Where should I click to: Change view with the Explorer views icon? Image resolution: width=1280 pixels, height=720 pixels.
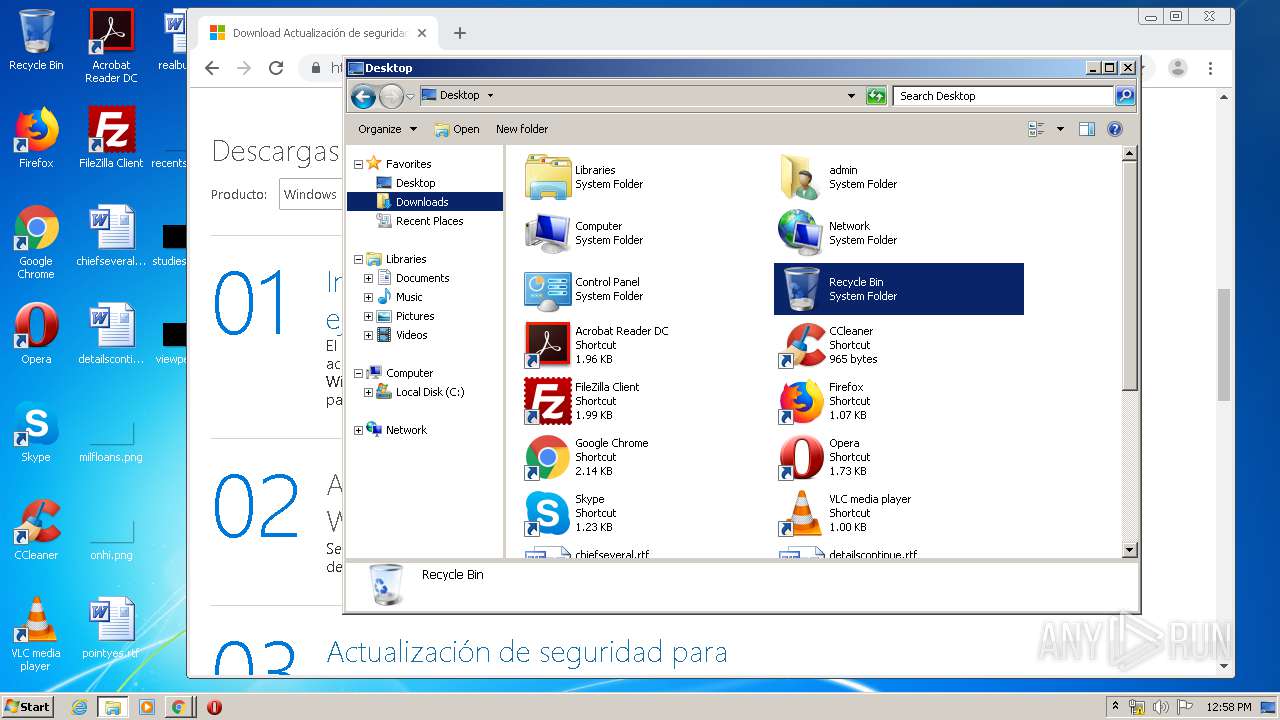click(x=1036, y=129)
